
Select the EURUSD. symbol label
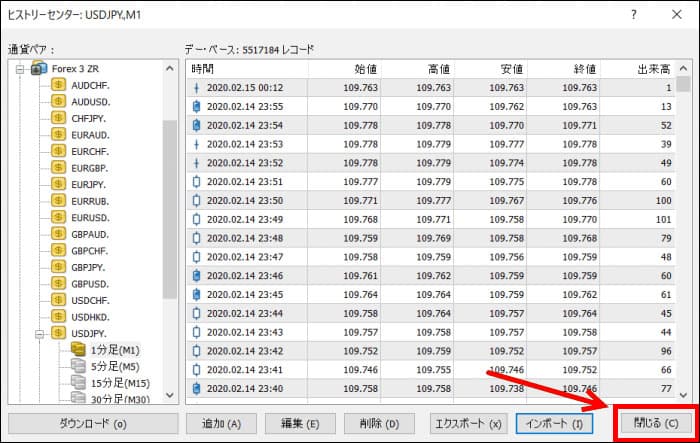coord(90,217)
